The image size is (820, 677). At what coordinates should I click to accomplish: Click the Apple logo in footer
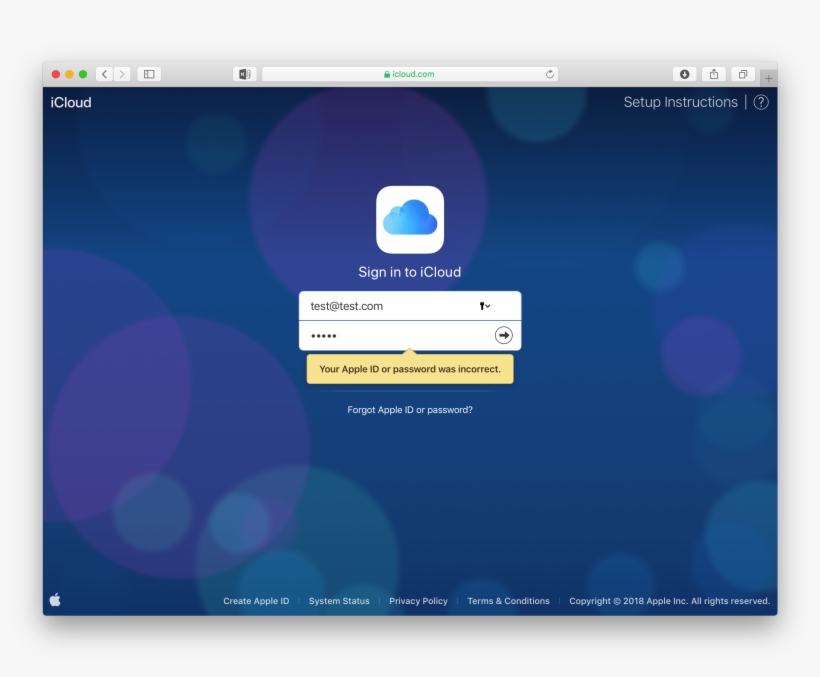(x=55, y=600)
